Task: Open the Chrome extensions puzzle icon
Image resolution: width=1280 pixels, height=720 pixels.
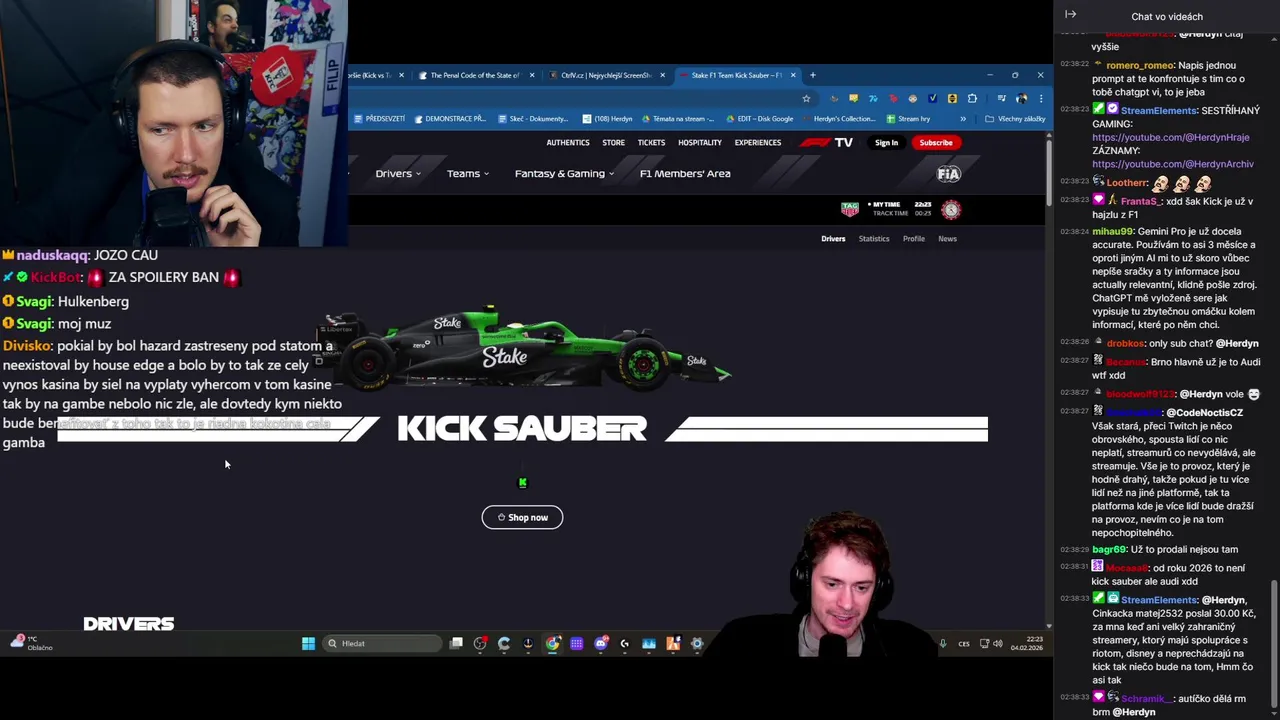Action: [x=972, y=98]
